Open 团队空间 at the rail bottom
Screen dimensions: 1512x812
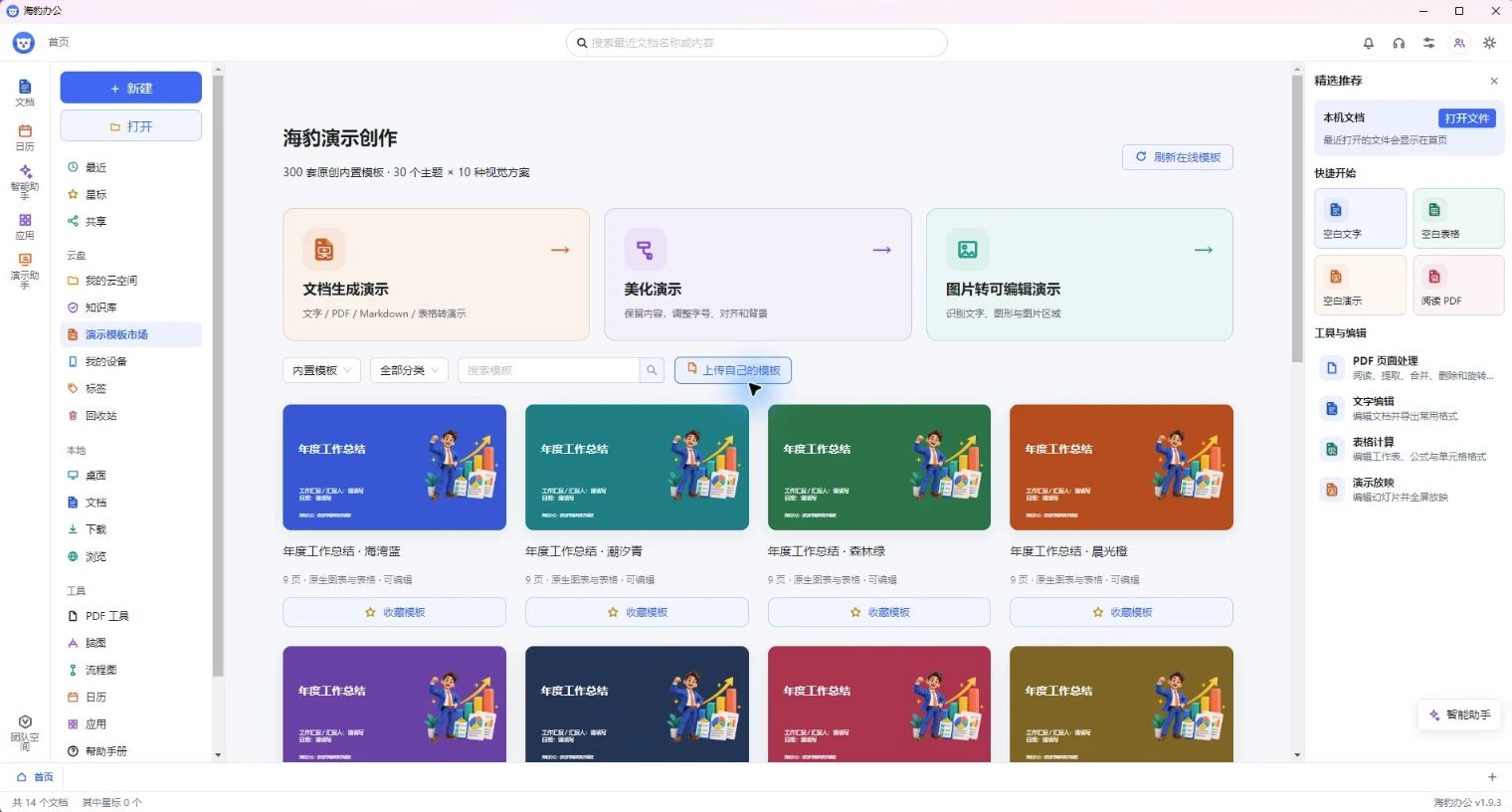point(25,732)
